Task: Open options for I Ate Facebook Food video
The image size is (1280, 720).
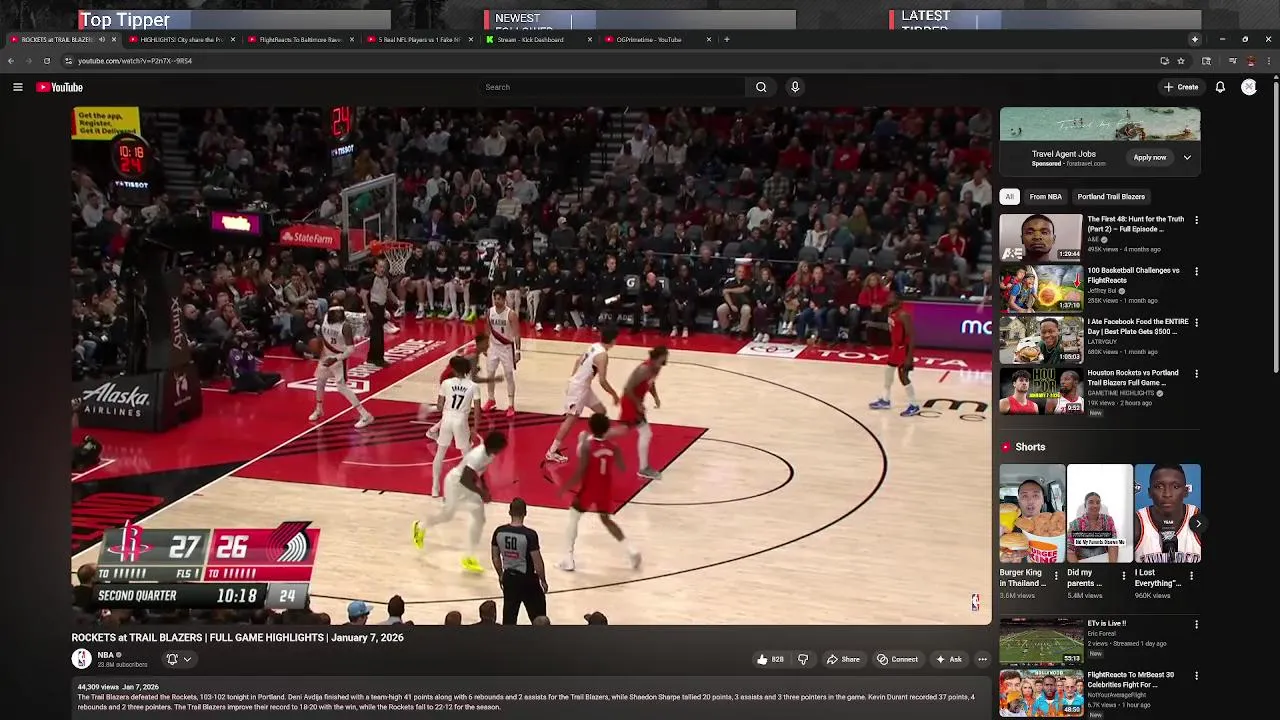Action: (x=1196, y=323)
